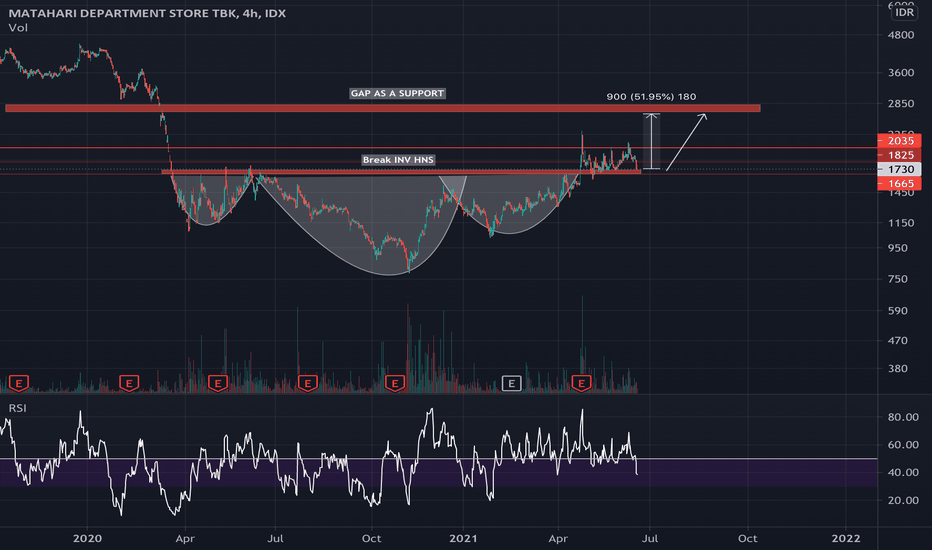This screenshot has width=932, height=550.
Task: Click the 590 price axis value
Action: (898, 310)
